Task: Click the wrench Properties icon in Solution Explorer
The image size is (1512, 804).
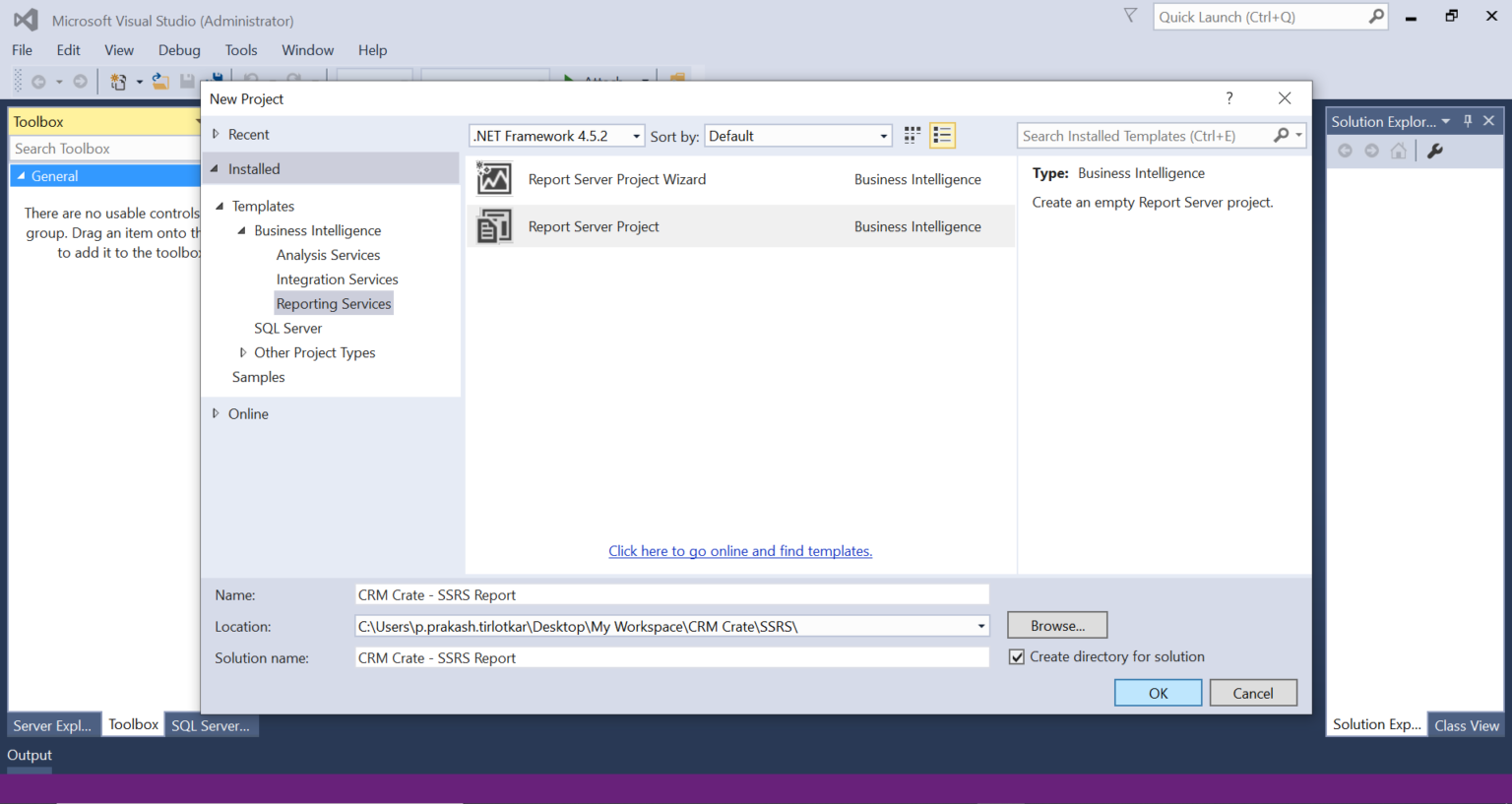Action: click(x=1435, y=151)
